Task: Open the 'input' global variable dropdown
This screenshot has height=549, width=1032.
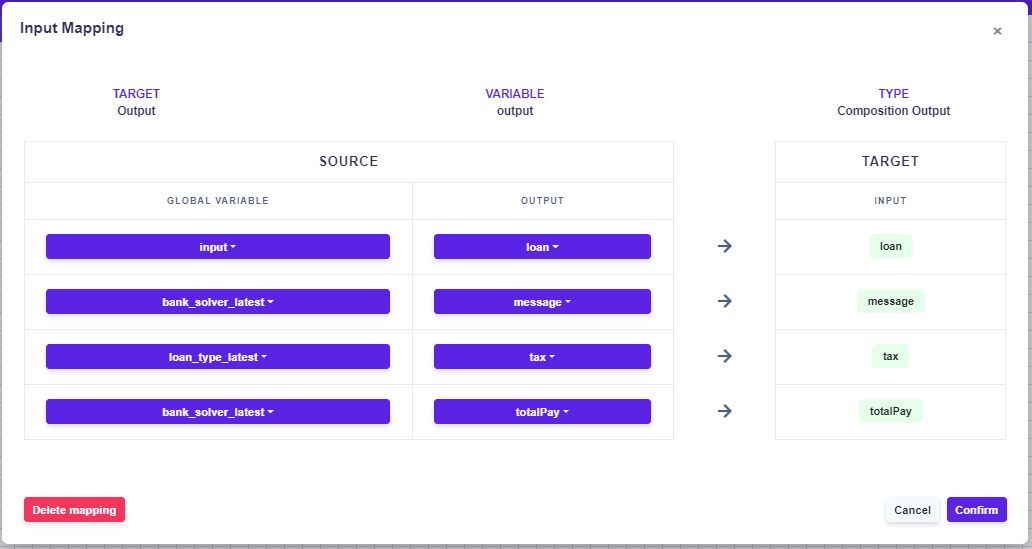Action: tap(217, 247)
